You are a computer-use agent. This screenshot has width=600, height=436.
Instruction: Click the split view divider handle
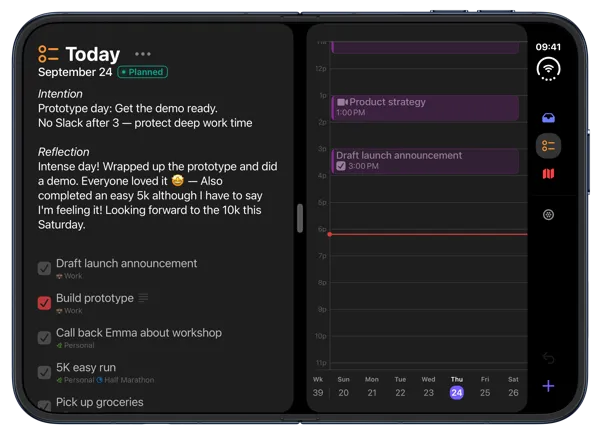pyautogui.click(x=300, y=218)
